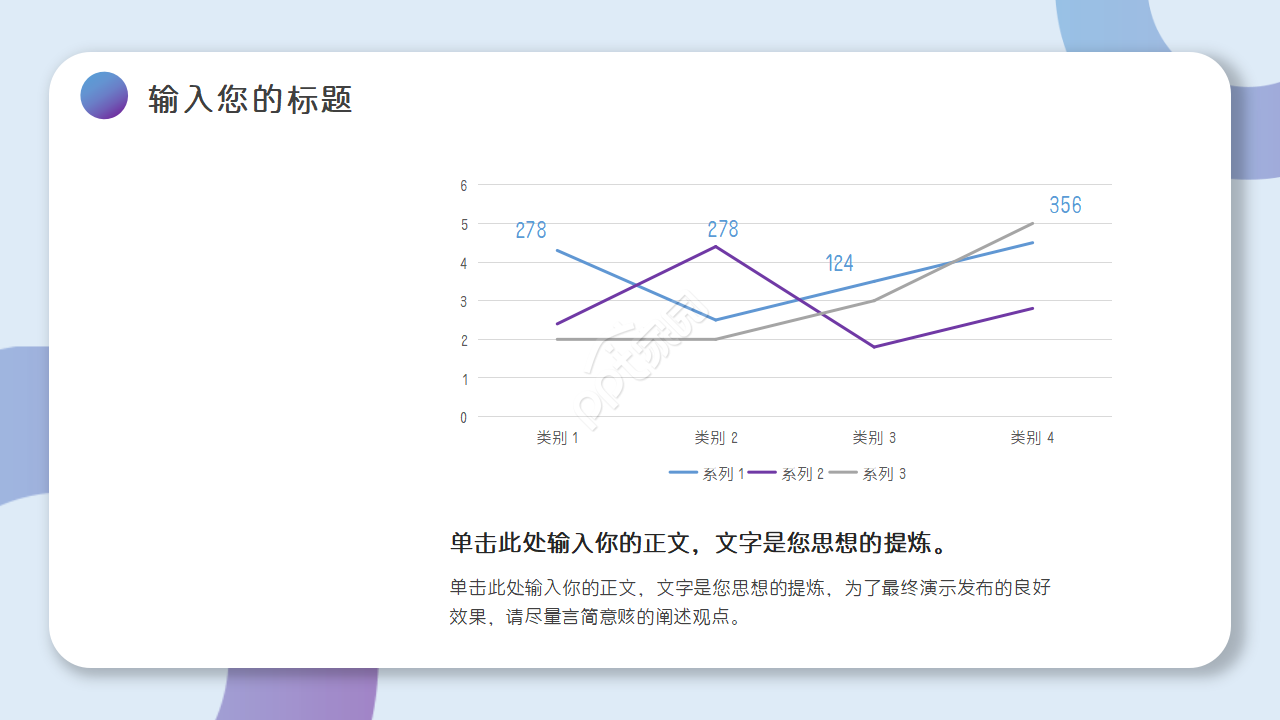Click the vertical axis number 6
The image size is (1280, 720).
pos(462,185)
